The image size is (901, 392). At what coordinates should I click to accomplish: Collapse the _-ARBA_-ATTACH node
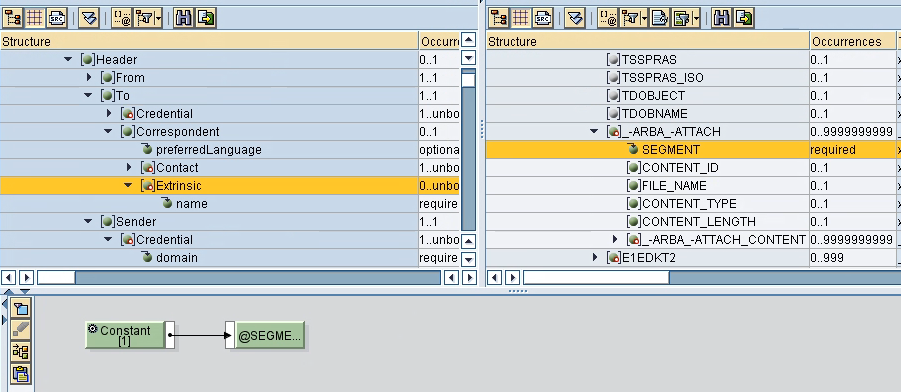pos(595,132)
